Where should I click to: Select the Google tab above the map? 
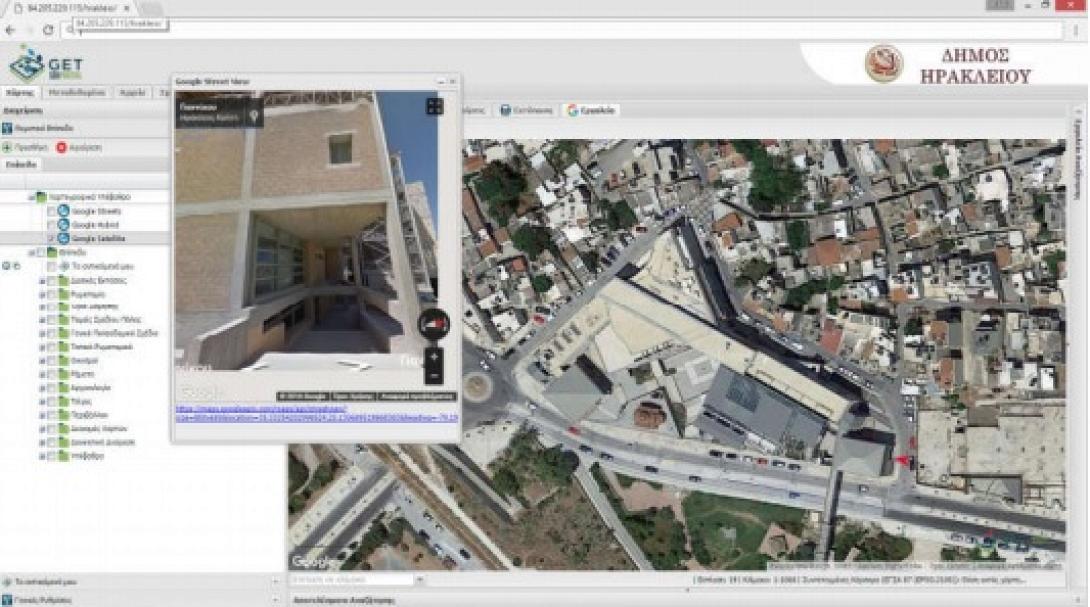point(591,111)
